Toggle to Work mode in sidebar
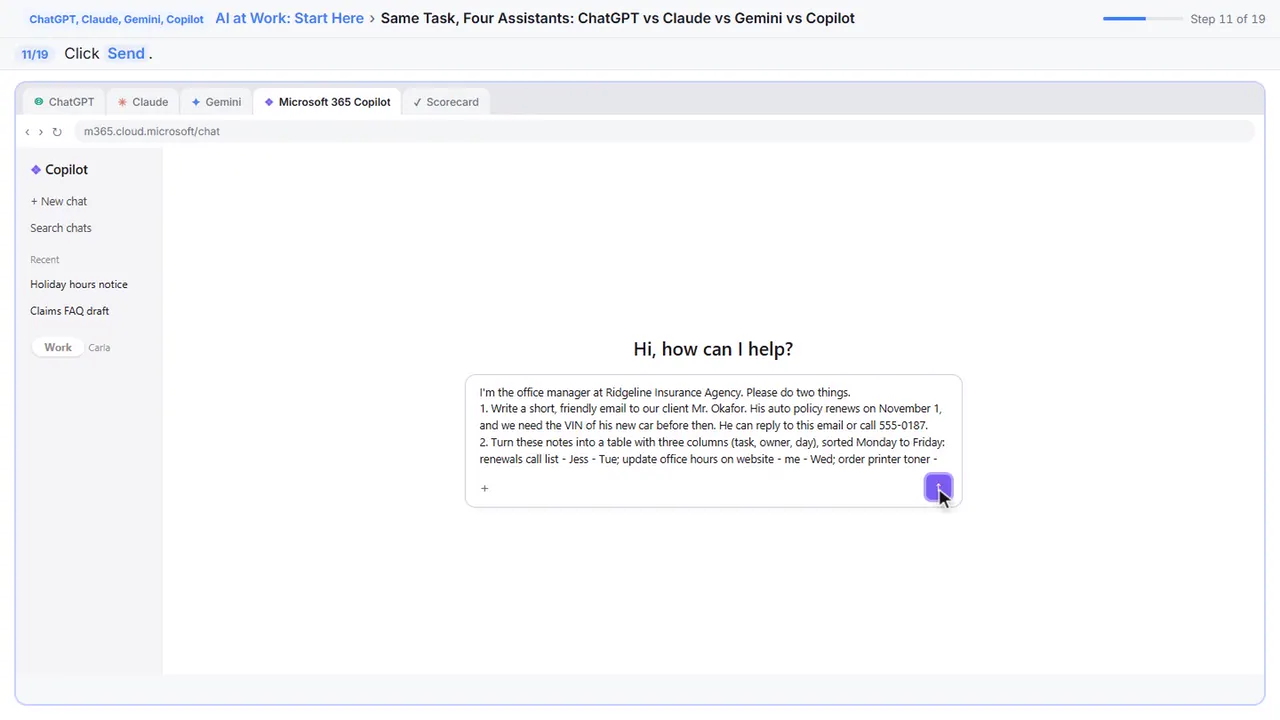The image size is (1280, 720). pos(58,347)
